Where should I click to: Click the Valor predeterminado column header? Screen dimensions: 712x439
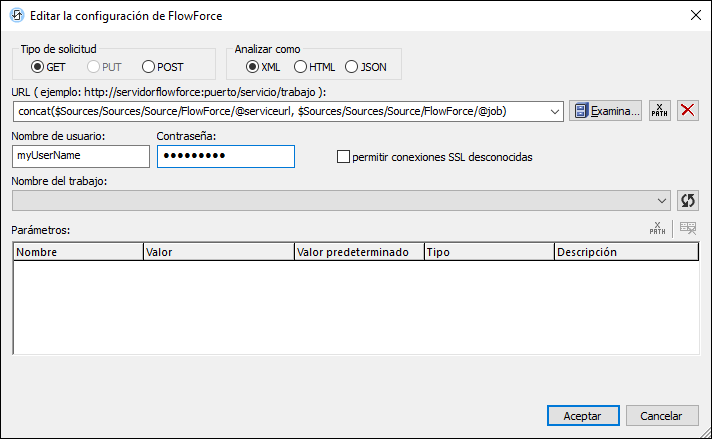(359, 252)
